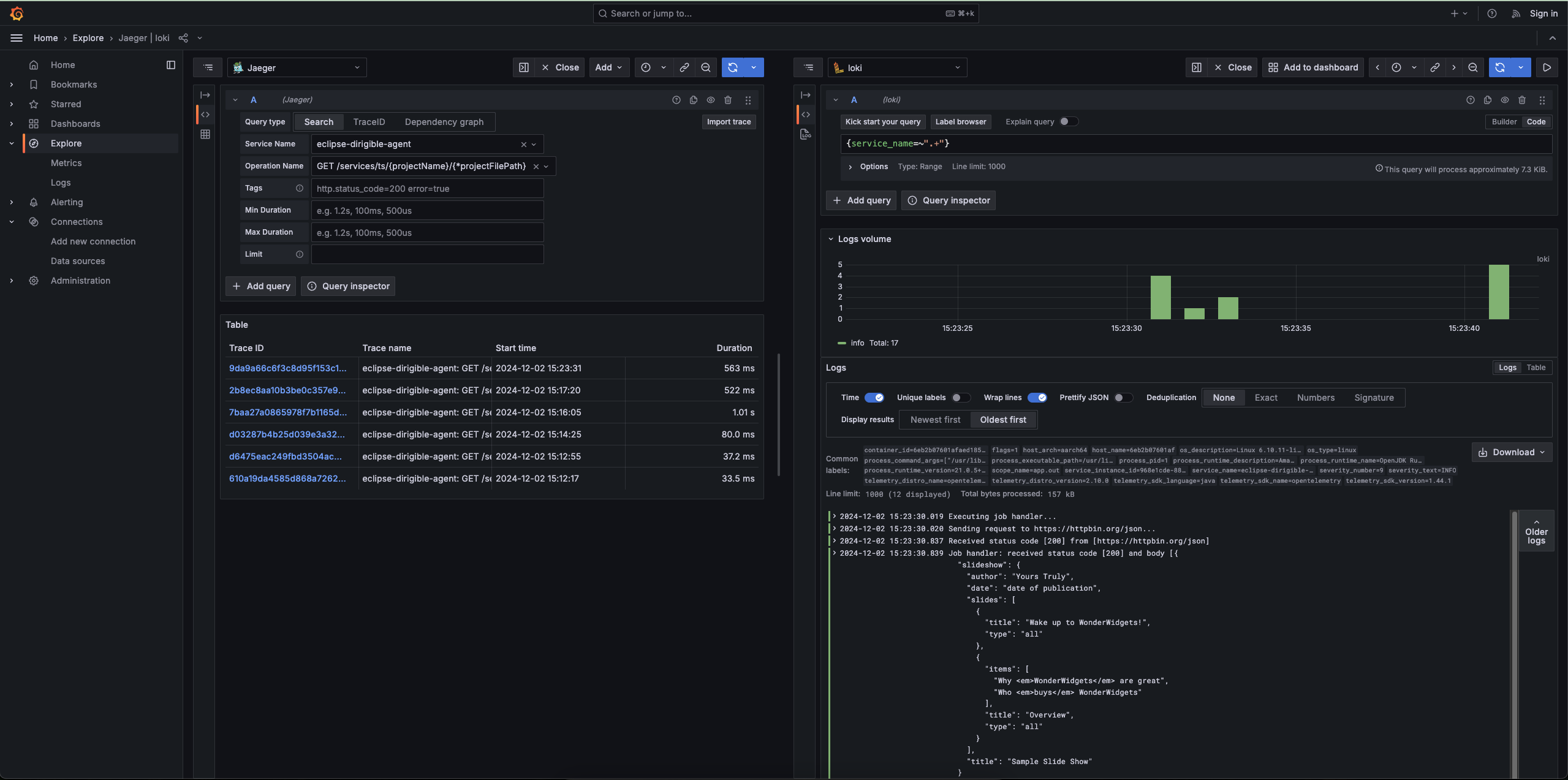Image resolution: width=1568 pixels, height=780 pixels.
Task: Open split view in the Jaeger pane
Action: (524, 67)
